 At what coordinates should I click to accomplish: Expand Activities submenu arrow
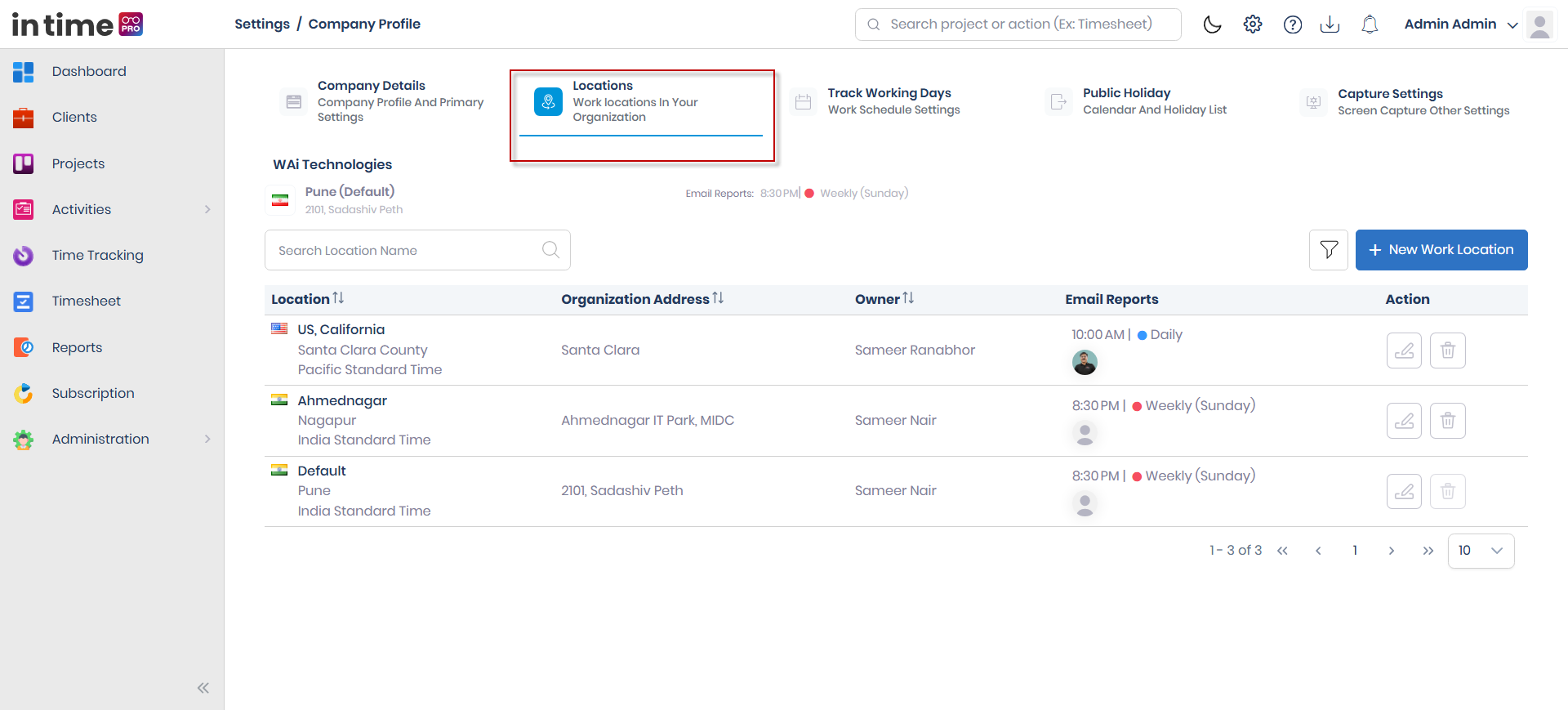click(x=207, y=209)
